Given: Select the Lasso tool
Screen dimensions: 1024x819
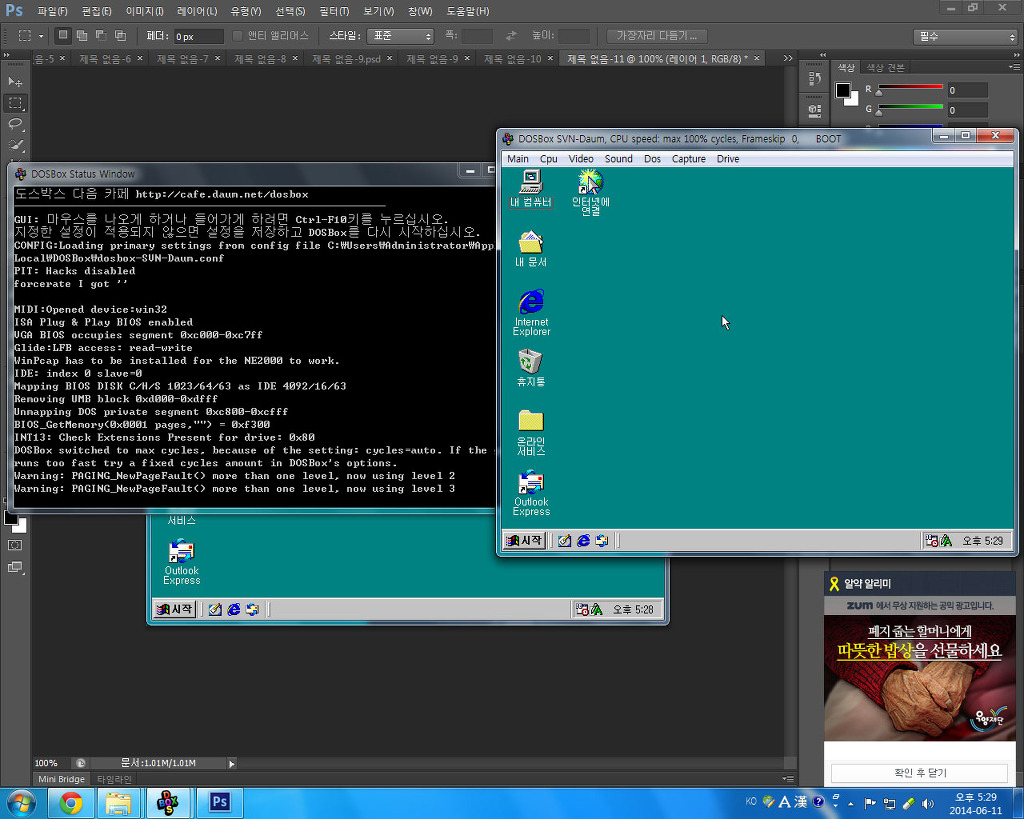Looking at the screenshot, I should tap(15, 124).
